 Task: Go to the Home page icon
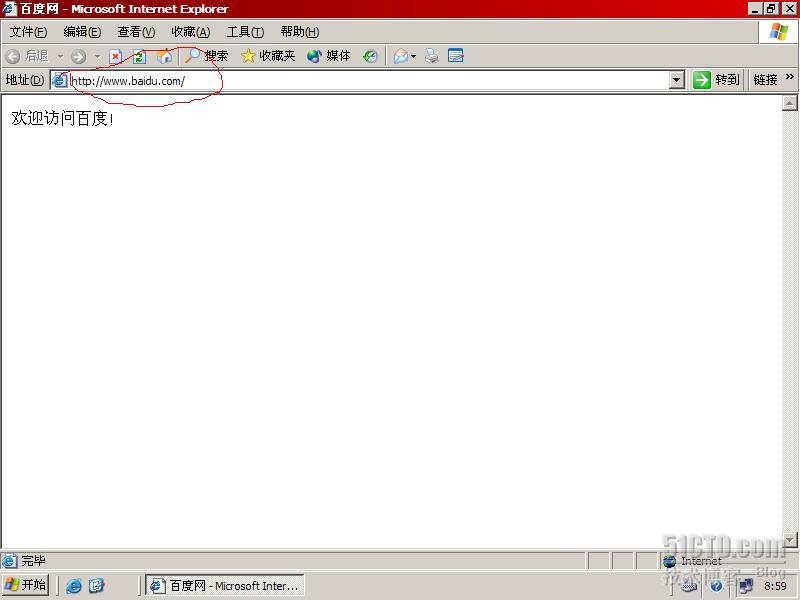tap(164, 56)
